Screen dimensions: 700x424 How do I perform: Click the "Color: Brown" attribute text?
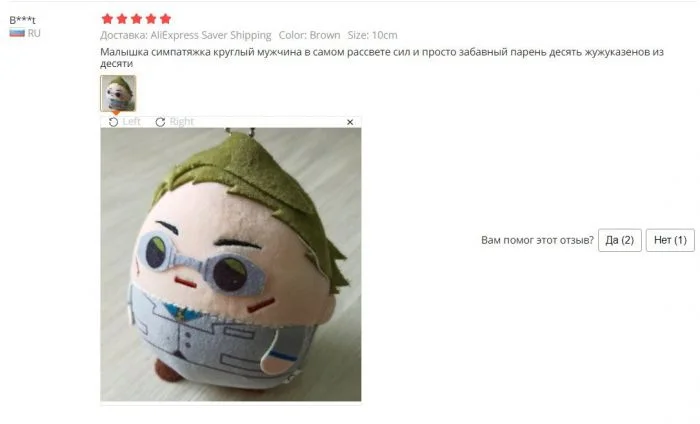[309, 35]
